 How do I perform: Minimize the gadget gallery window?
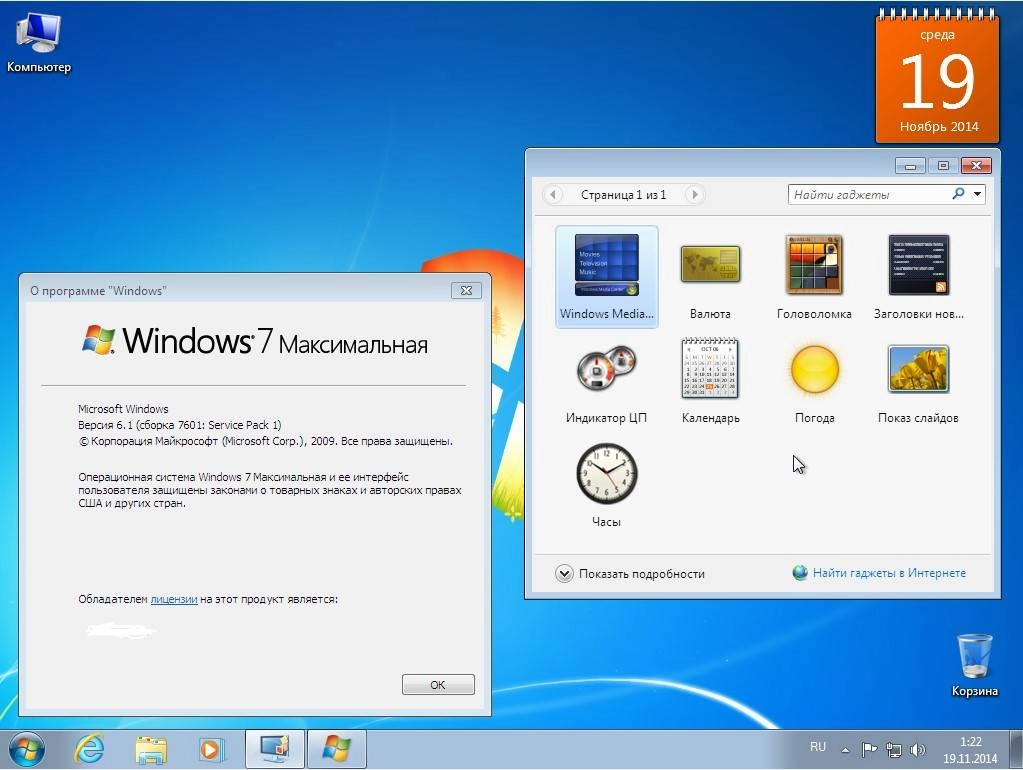[x=910, y=166]
